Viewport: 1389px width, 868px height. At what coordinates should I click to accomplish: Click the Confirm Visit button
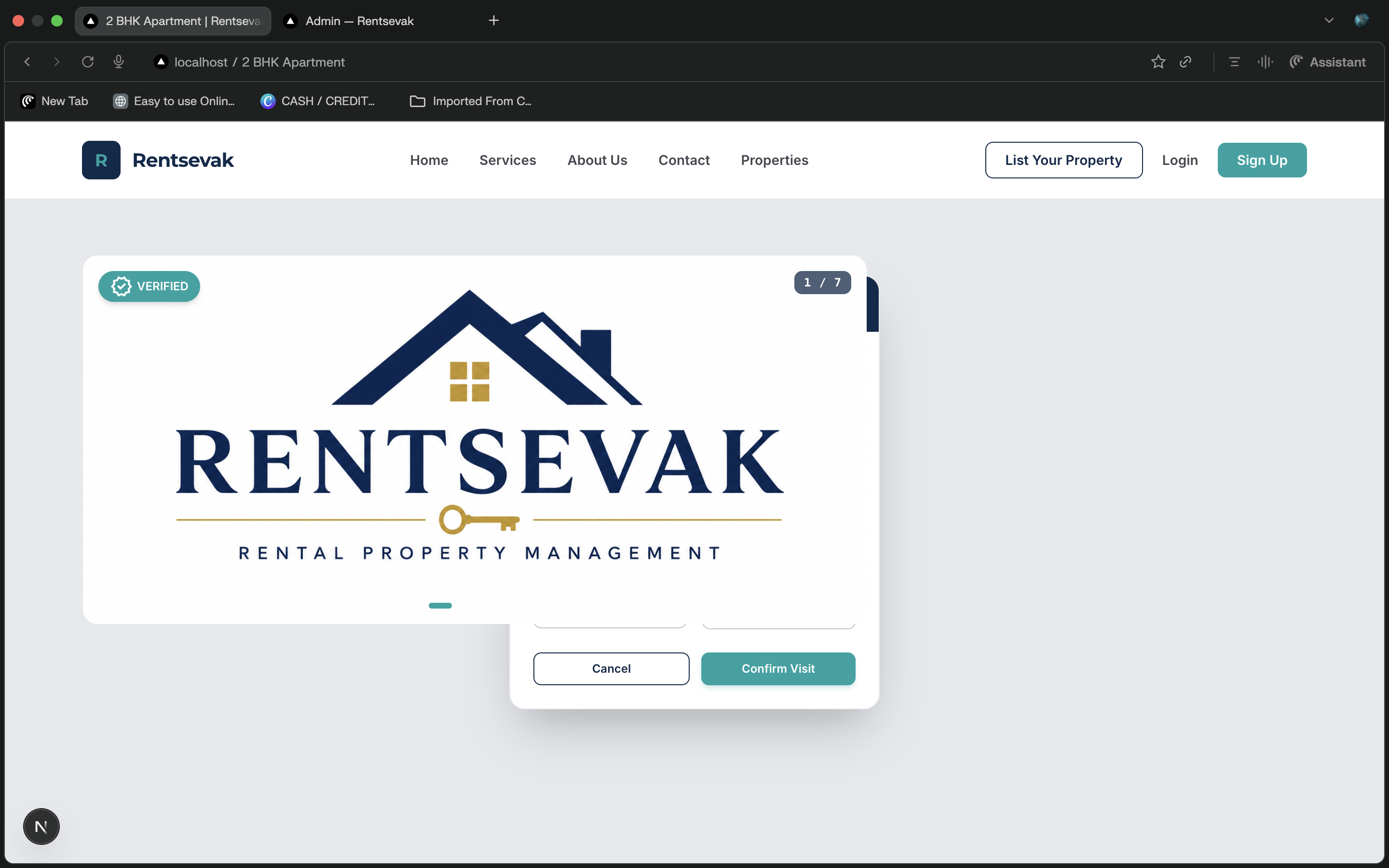778,669
